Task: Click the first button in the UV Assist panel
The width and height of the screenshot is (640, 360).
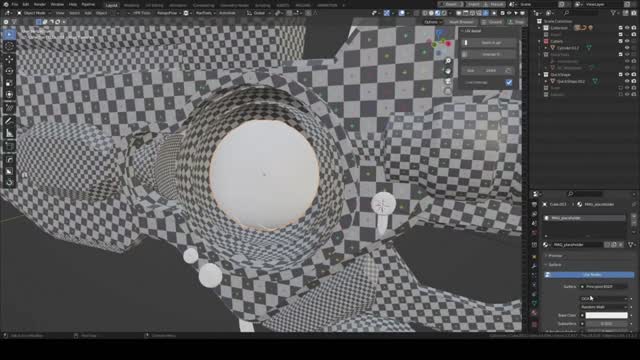Action: pyautogui.click(x=489, y=43)
